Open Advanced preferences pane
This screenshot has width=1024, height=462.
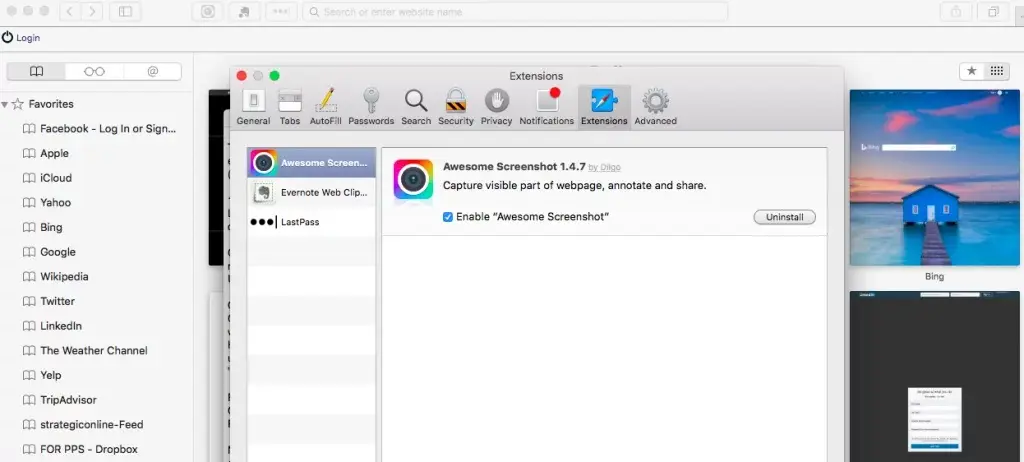(x=655, y=107)
